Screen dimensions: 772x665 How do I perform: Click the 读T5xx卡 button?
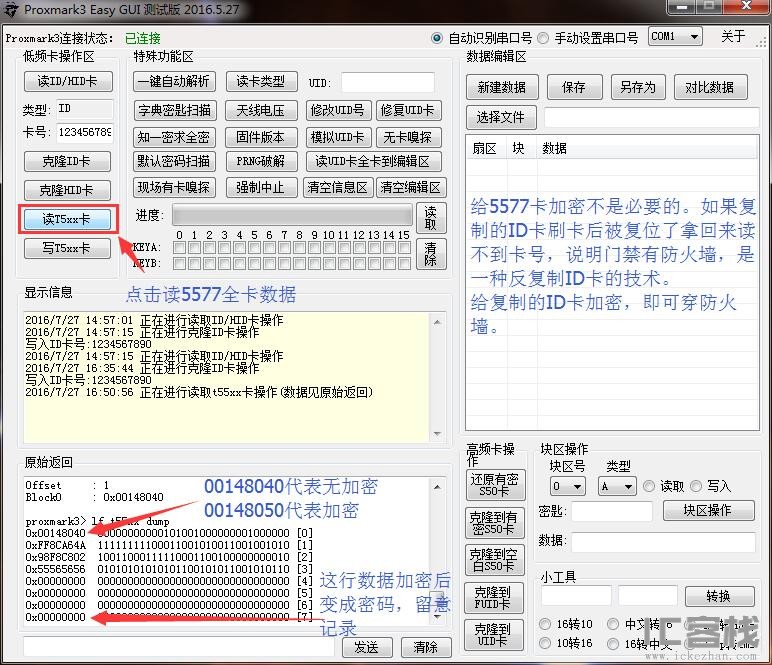[x=67, y=219]
